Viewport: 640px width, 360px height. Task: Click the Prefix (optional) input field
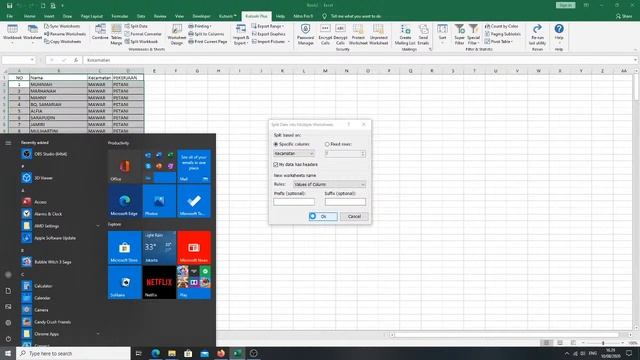[294, 202]
